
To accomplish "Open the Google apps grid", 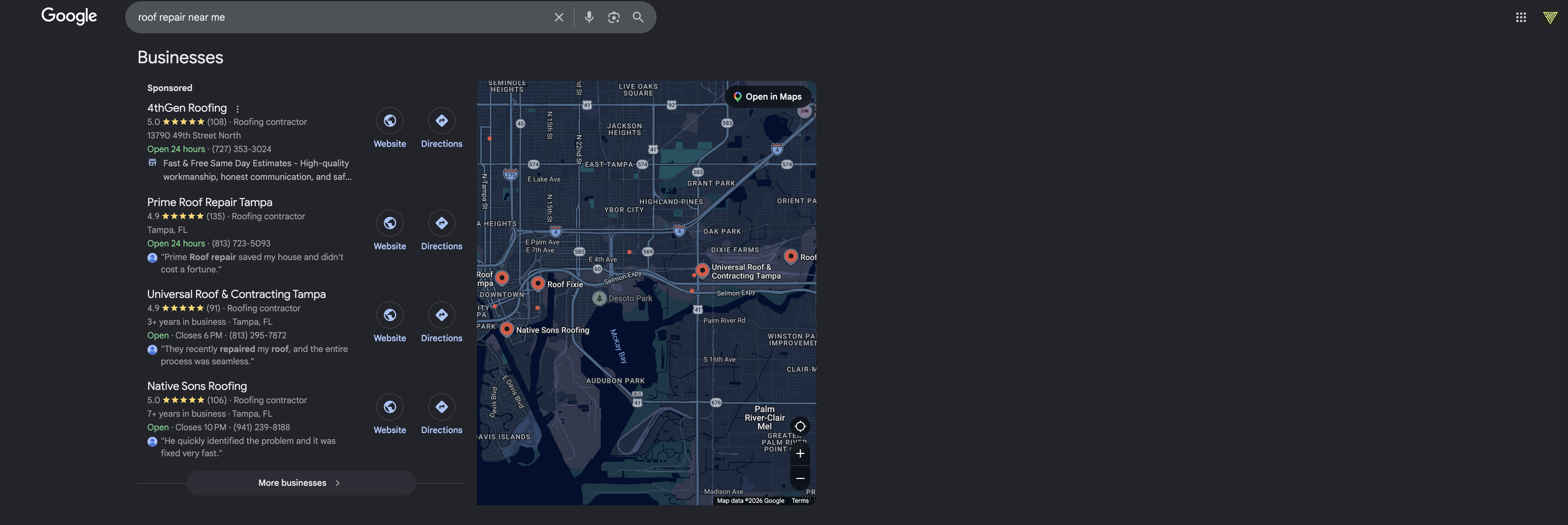I will (x=1520, y=17).
